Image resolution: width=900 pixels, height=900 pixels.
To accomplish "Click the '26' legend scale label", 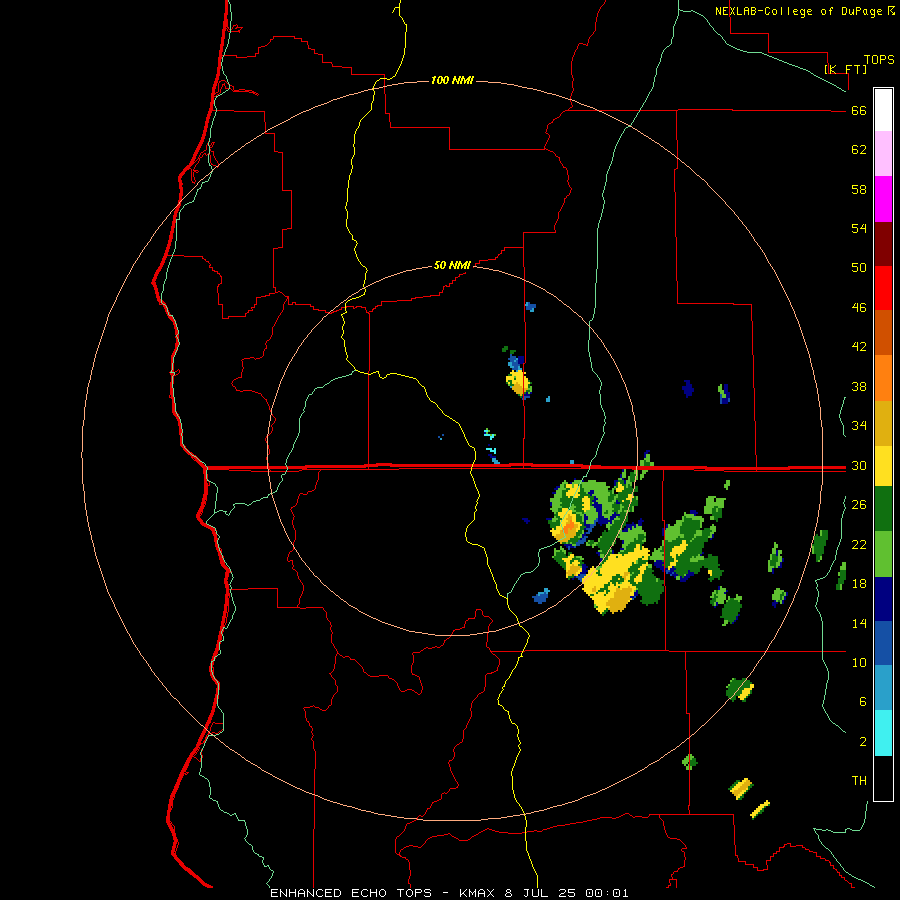I will pos(859,505).
